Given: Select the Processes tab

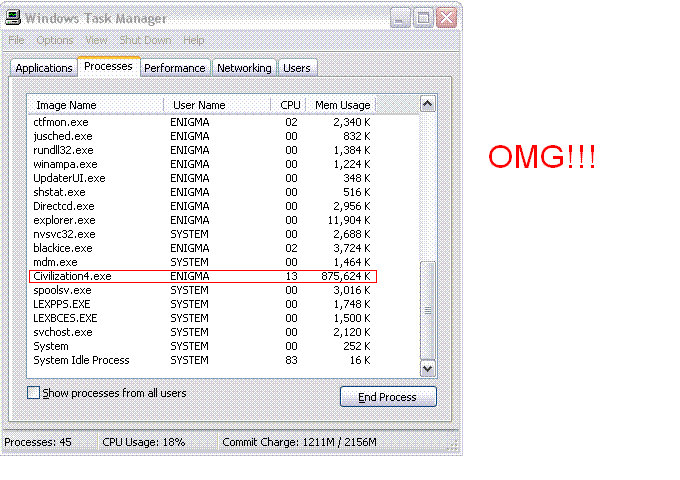Looking at the screenshot, I should (108, 66).
